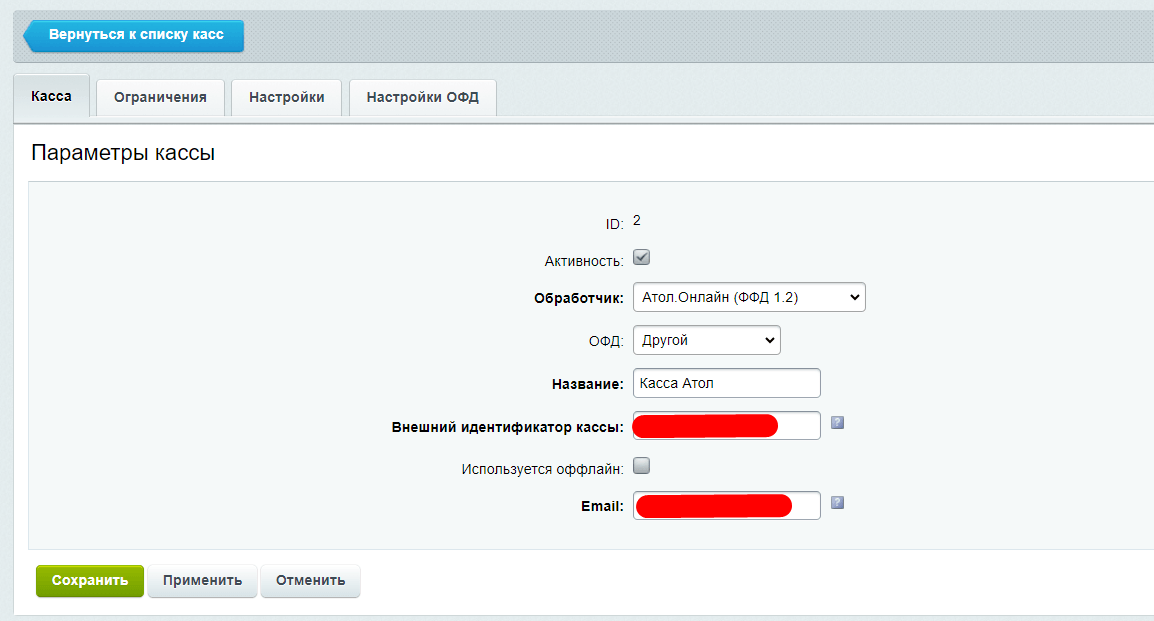Open the Обработчик dropdown

pyautogui.click(x=749, y=297)
